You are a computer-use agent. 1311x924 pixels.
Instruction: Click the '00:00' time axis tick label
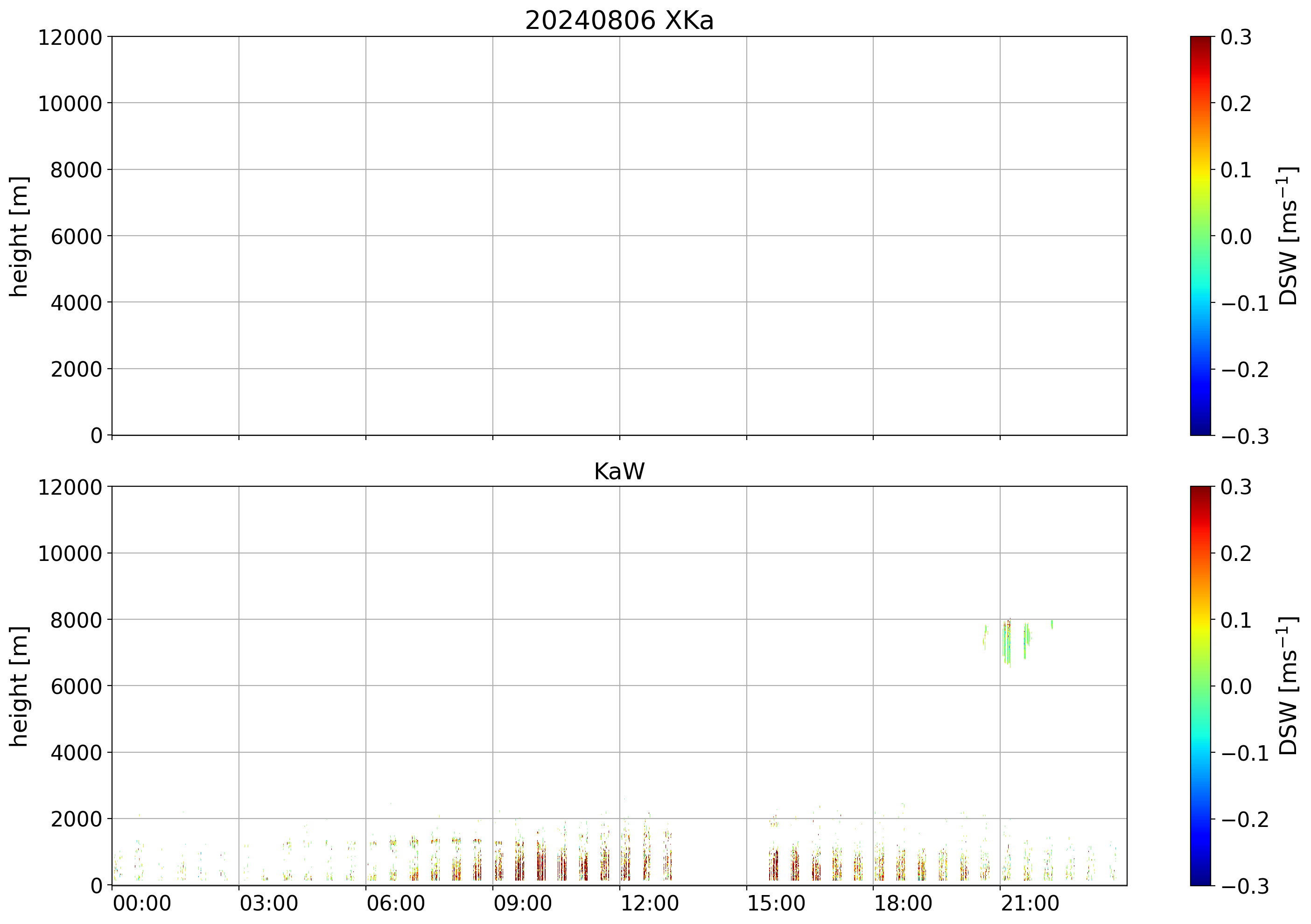point(141,903)
